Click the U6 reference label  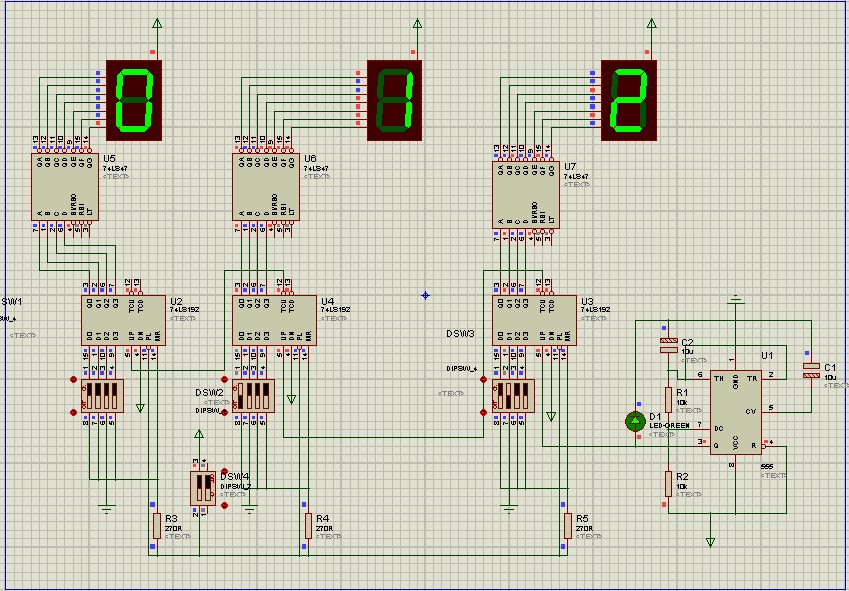click(310, 159)
